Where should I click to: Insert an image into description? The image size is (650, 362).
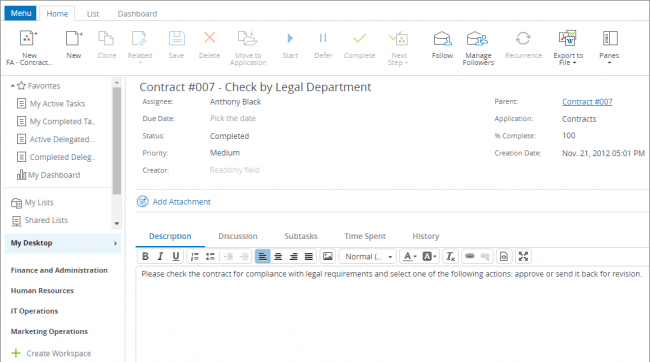point(327,257)
